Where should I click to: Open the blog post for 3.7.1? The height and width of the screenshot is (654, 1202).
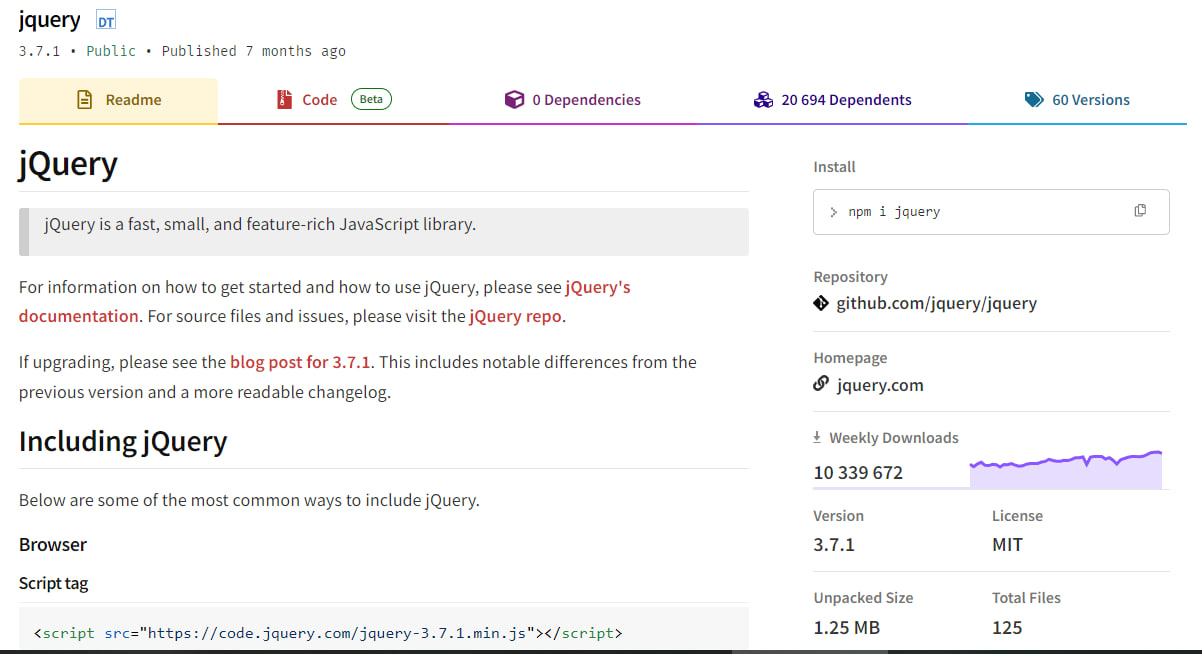pyautogui.click(x=300, y=362)
